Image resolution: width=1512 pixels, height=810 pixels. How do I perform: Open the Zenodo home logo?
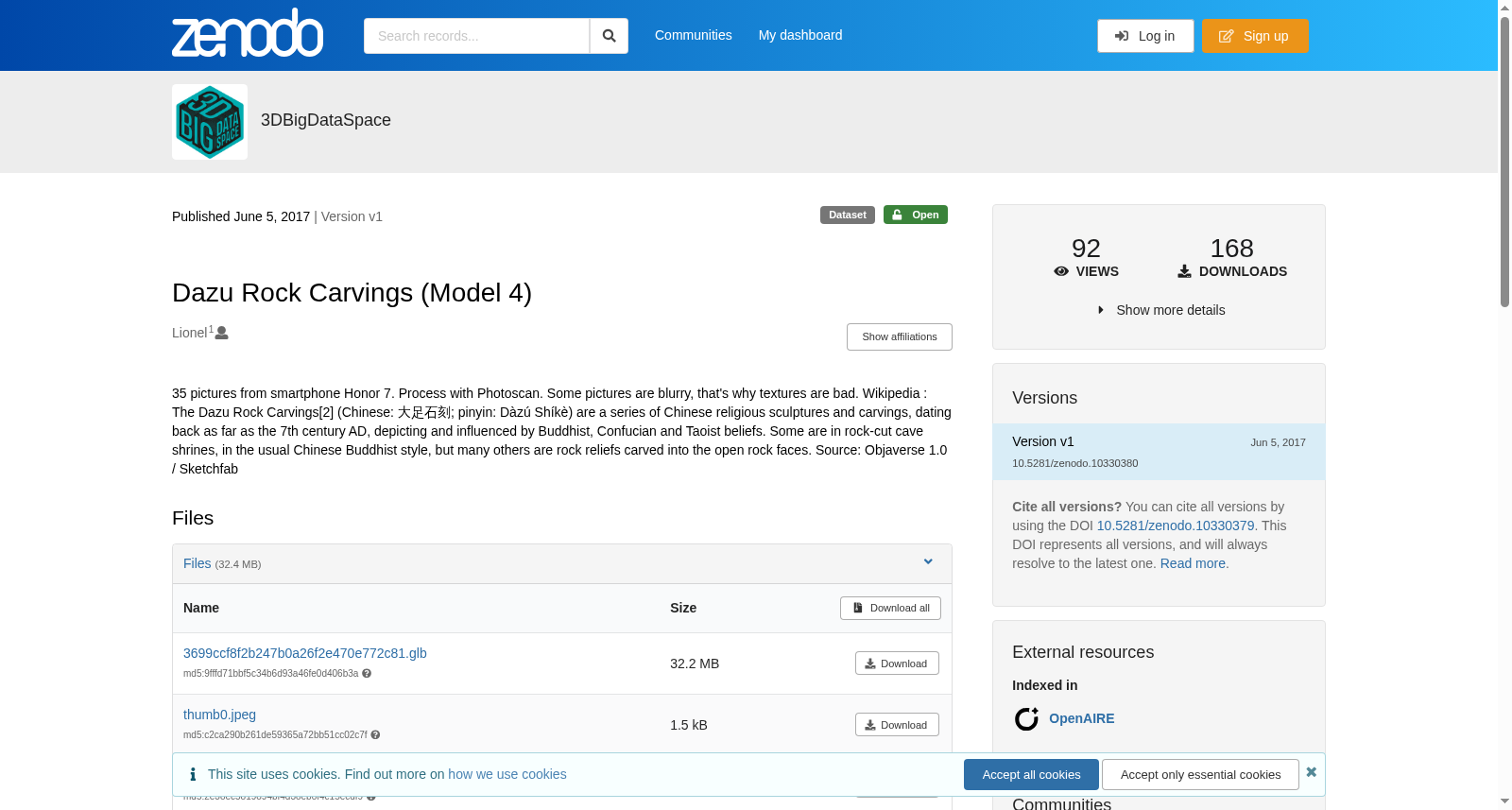248,33
